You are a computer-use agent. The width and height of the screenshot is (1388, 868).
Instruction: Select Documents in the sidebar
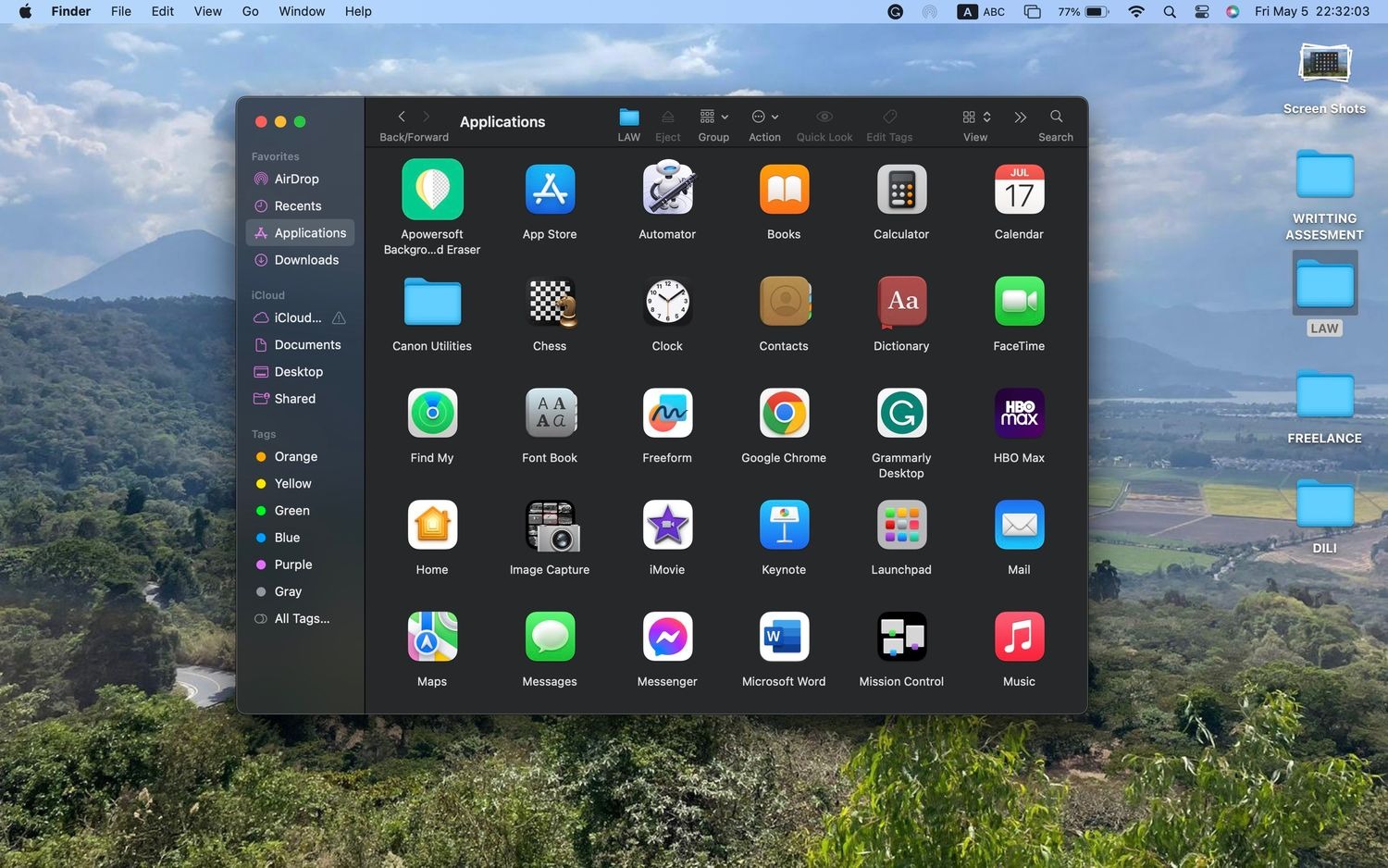[x=300, y=345]
